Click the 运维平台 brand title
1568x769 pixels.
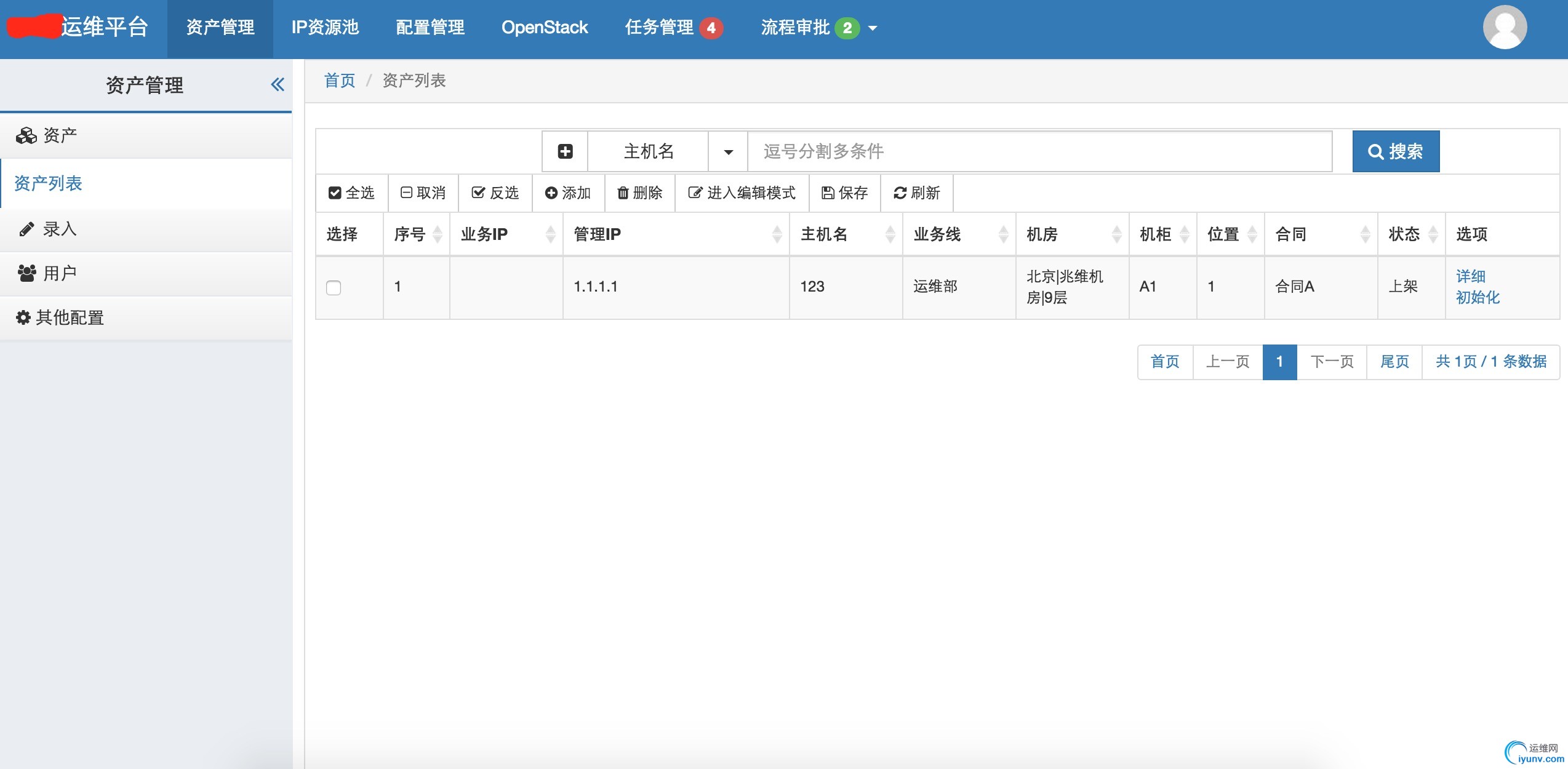click(x=105, y=27)
